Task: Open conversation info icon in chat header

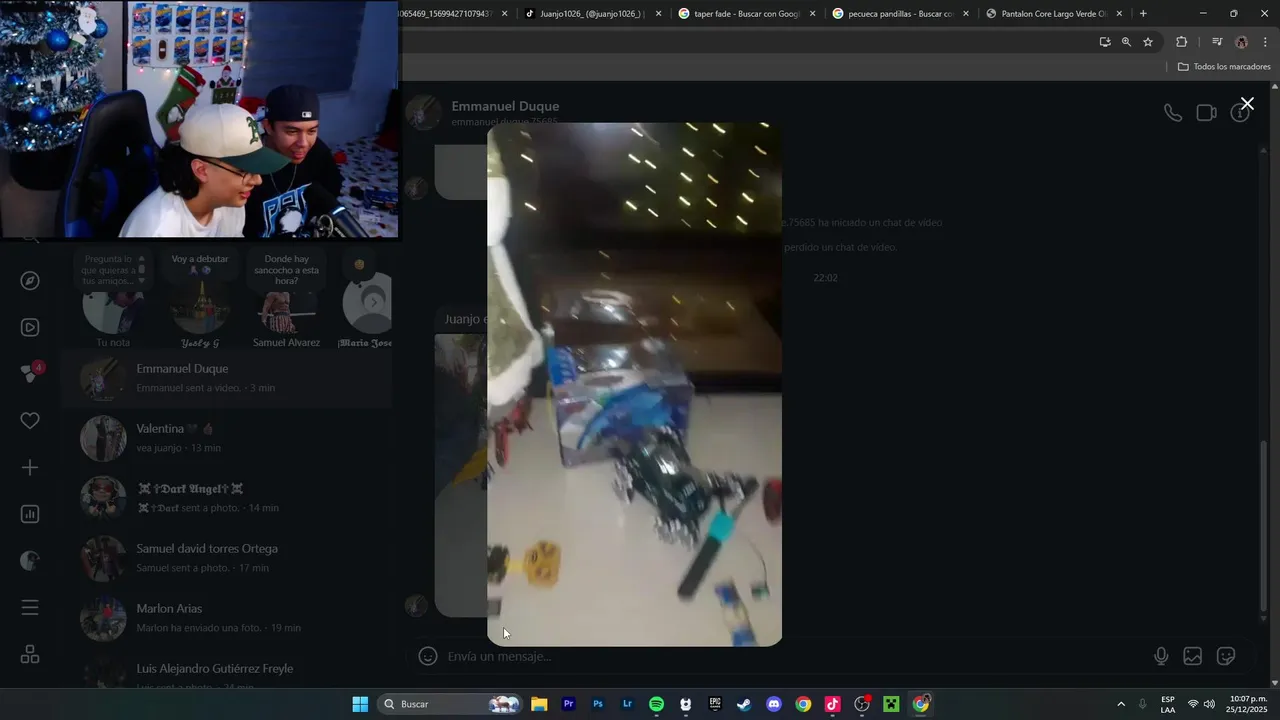Action: 1240,113
